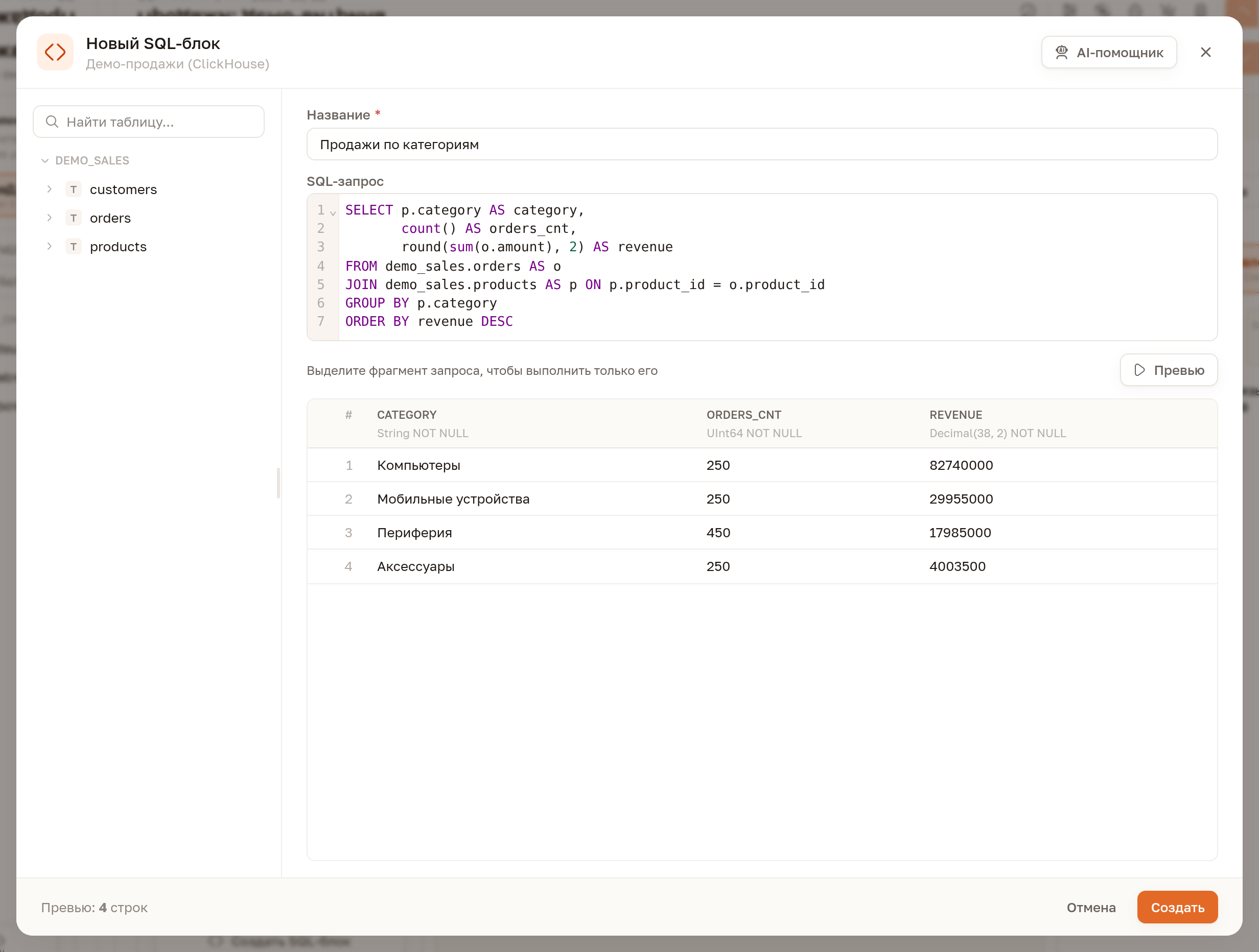Select the products table
Viewport: 1259px width, 952px height.
pyautogui.click(x=119, y=247)
